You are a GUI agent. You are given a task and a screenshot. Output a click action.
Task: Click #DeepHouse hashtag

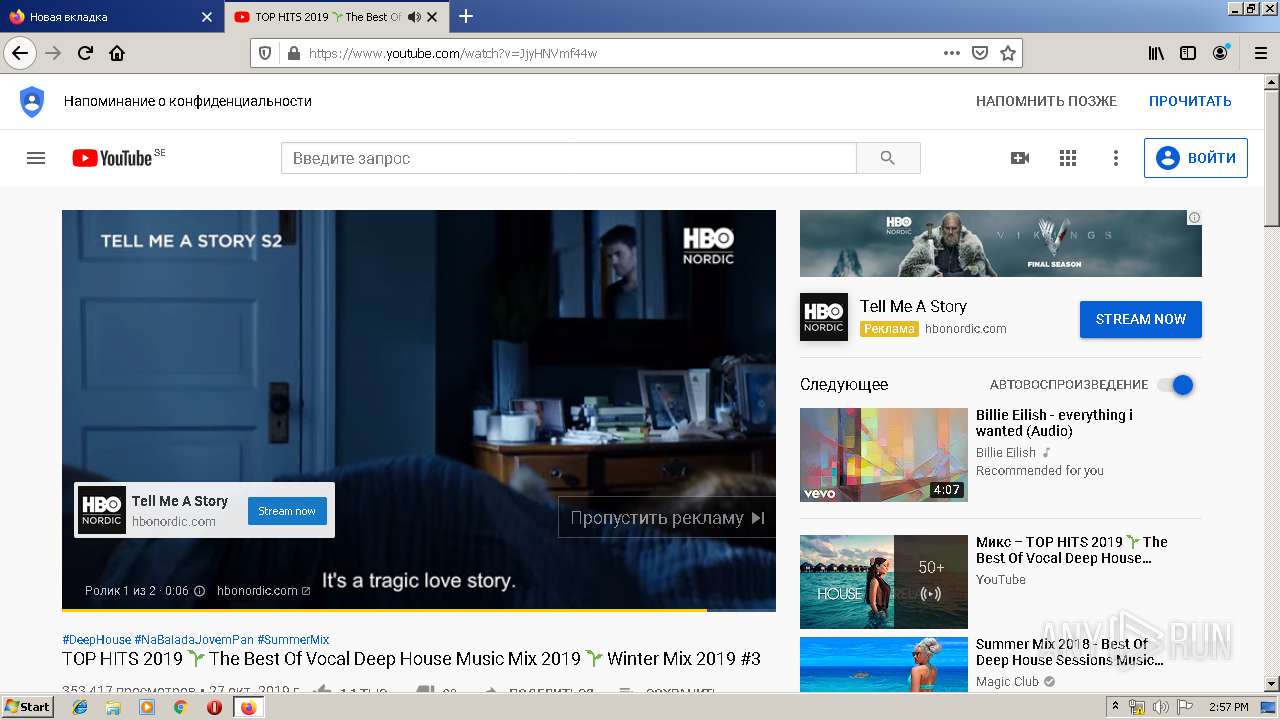pos(96,639)
